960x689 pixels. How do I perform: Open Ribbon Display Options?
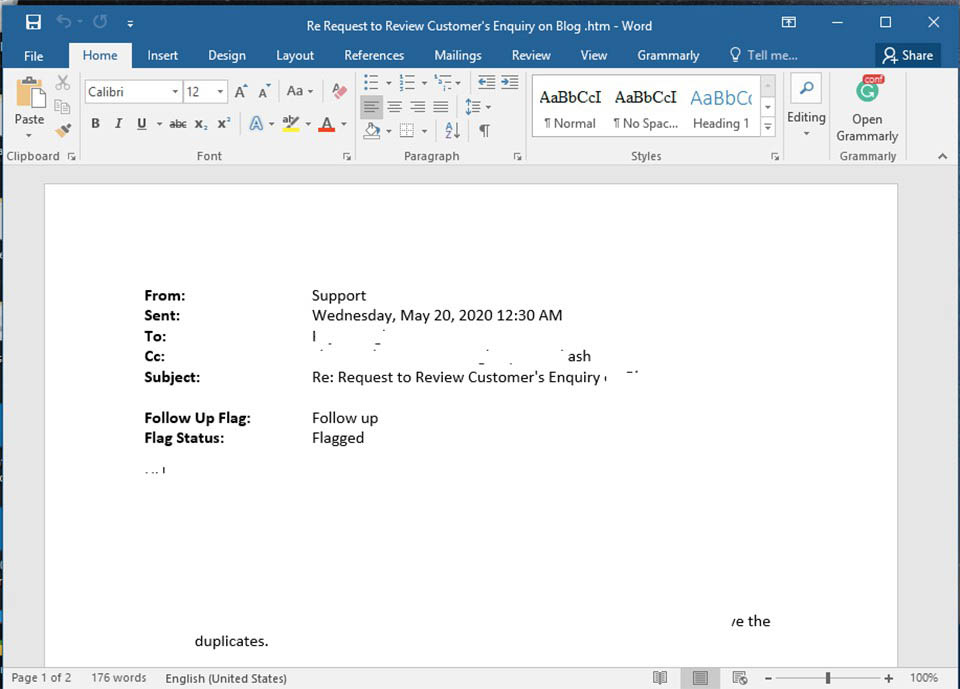pos(789,23)
